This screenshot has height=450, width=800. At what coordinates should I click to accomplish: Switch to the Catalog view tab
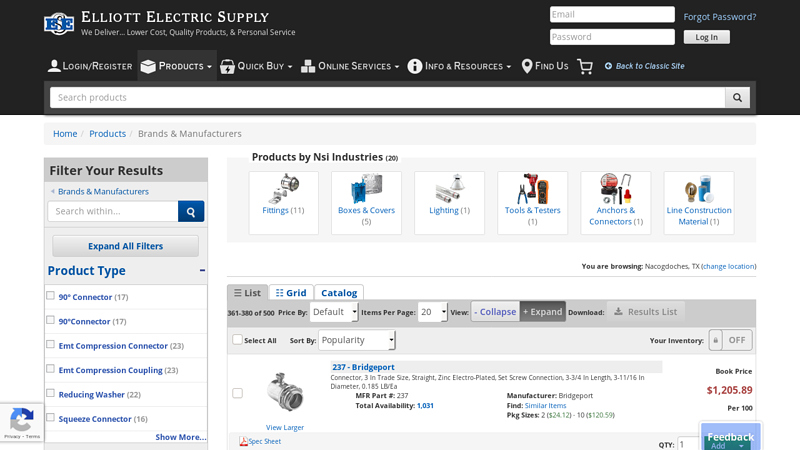pyautogui.click(x=339, y=293)
